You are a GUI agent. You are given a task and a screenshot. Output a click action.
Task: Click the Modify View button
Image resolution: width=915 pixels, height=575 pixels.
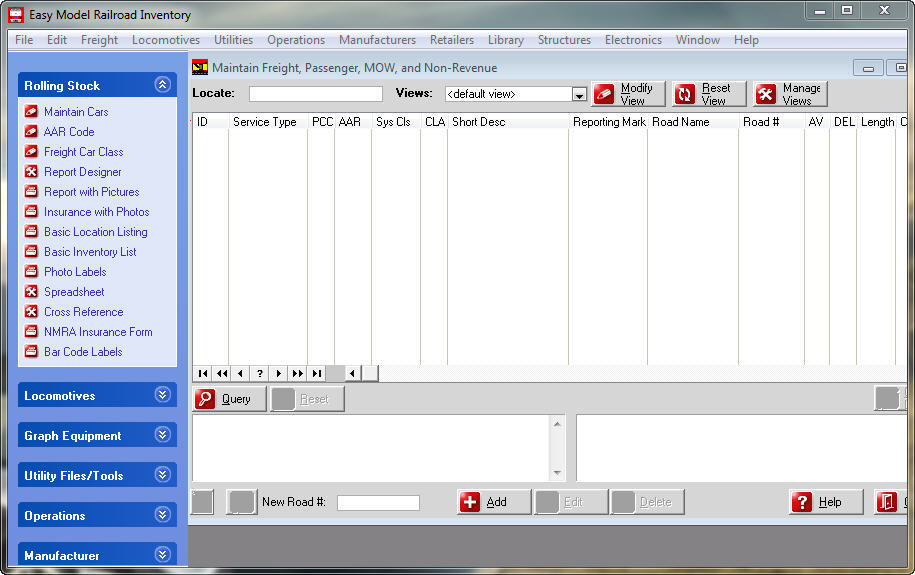628,94
